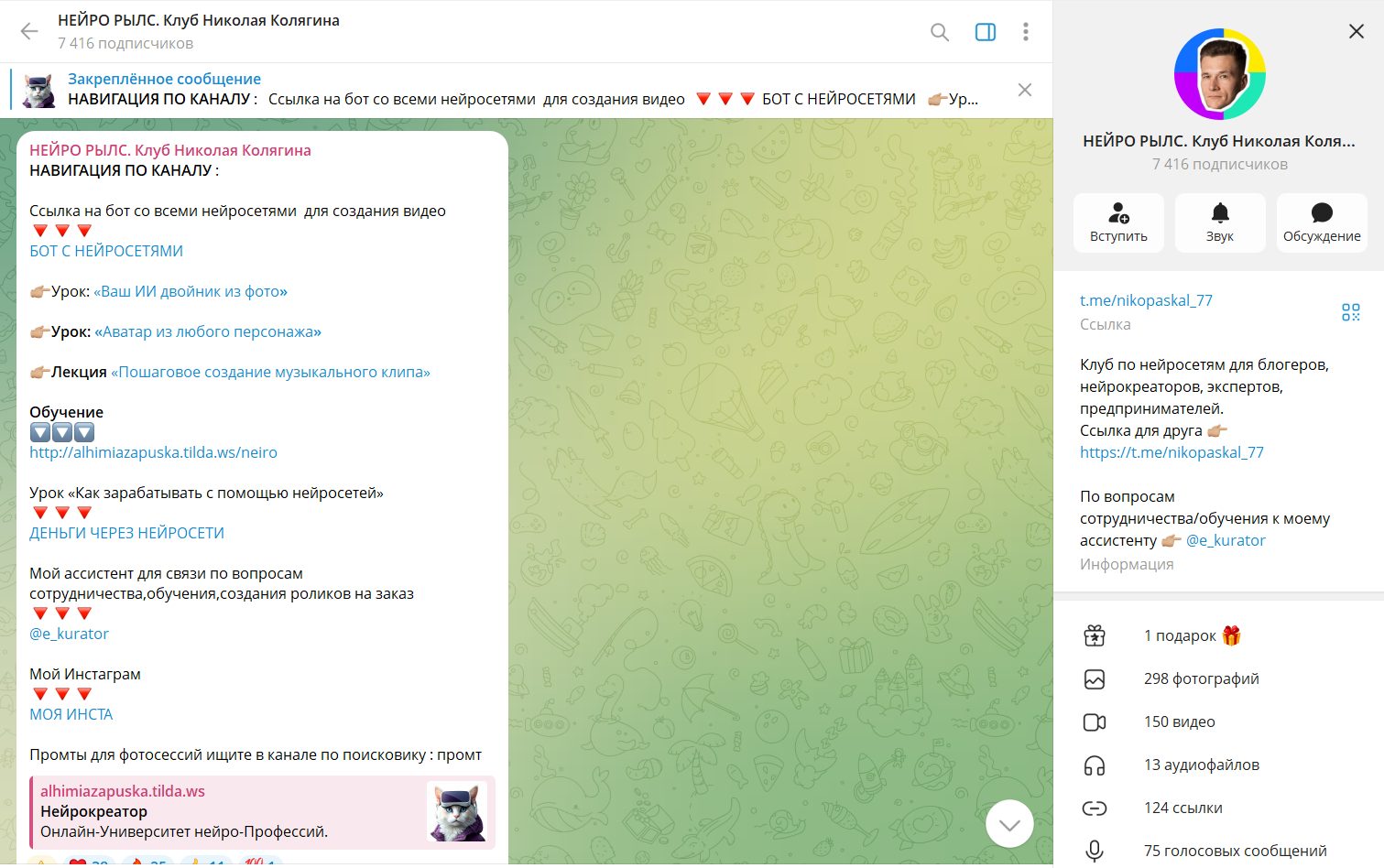Open https://t.me/nikopaskal_77 link in description
The height and width of the screenshot is (868, 1384).
tap(1171, 452)
